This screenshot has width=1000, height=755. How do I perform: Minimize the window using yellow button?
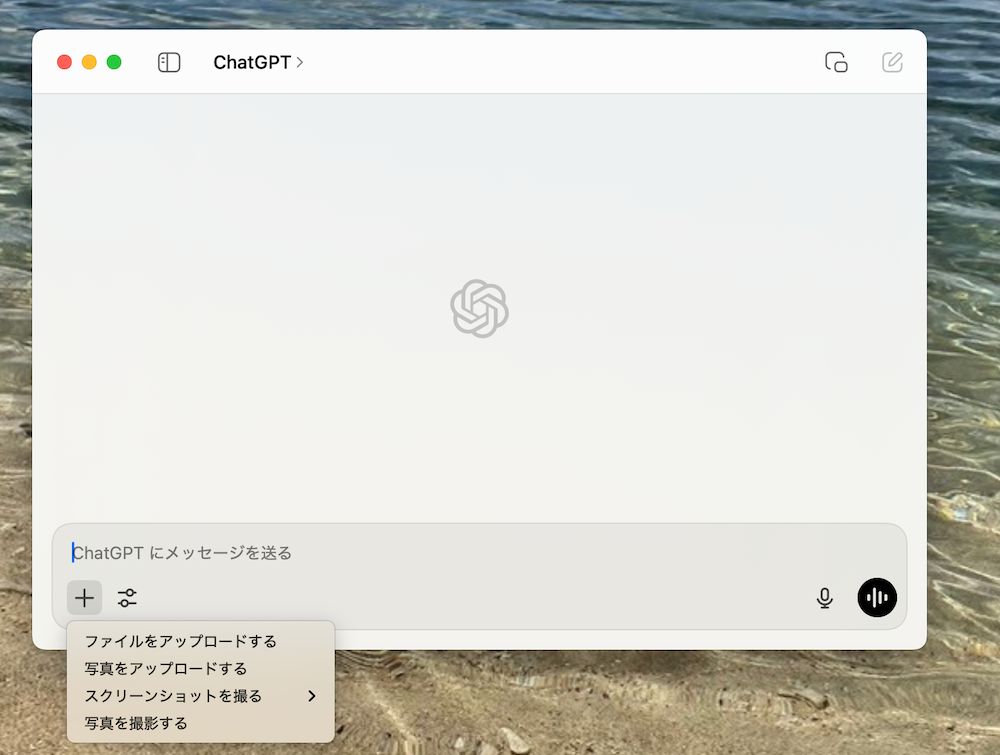[89, 62]
